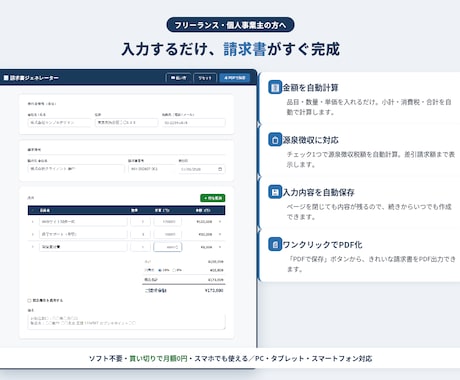Click the green 買い切りで月額0円 text

(158, 359)
